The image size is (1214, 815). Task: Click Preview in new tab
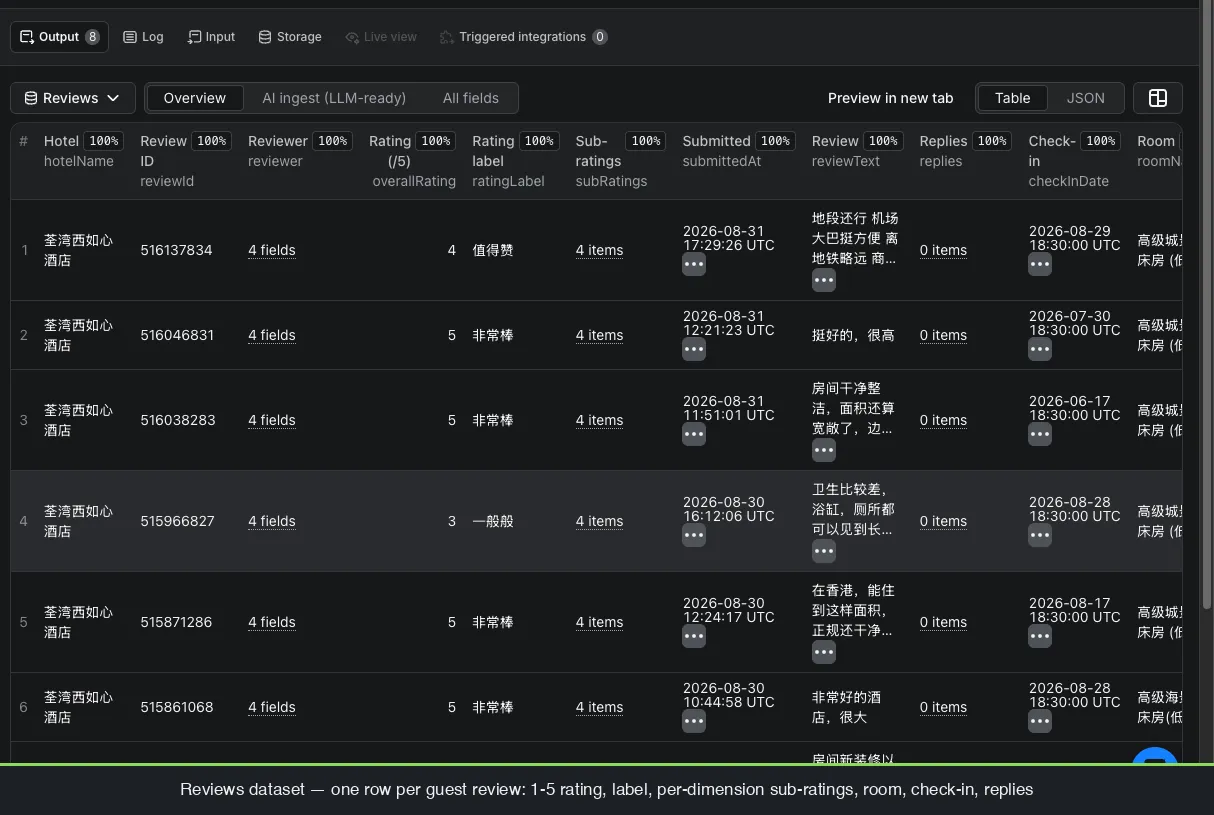[891, 98]
